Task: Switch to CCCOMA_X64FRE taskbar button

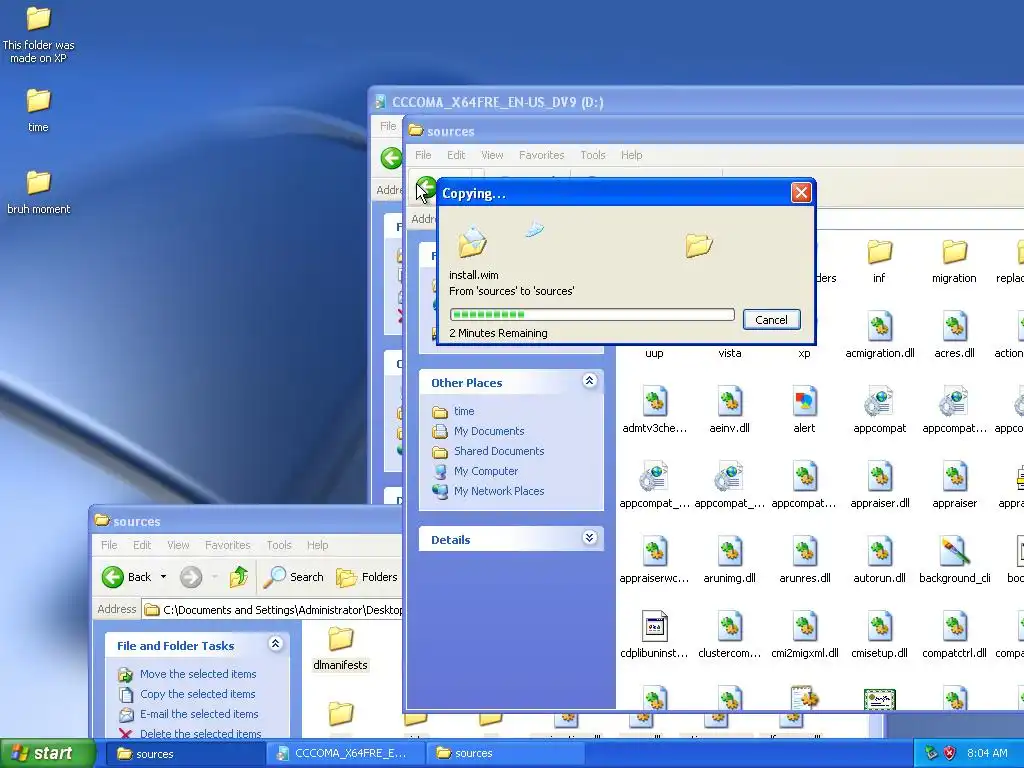Action: pos(346,754)
